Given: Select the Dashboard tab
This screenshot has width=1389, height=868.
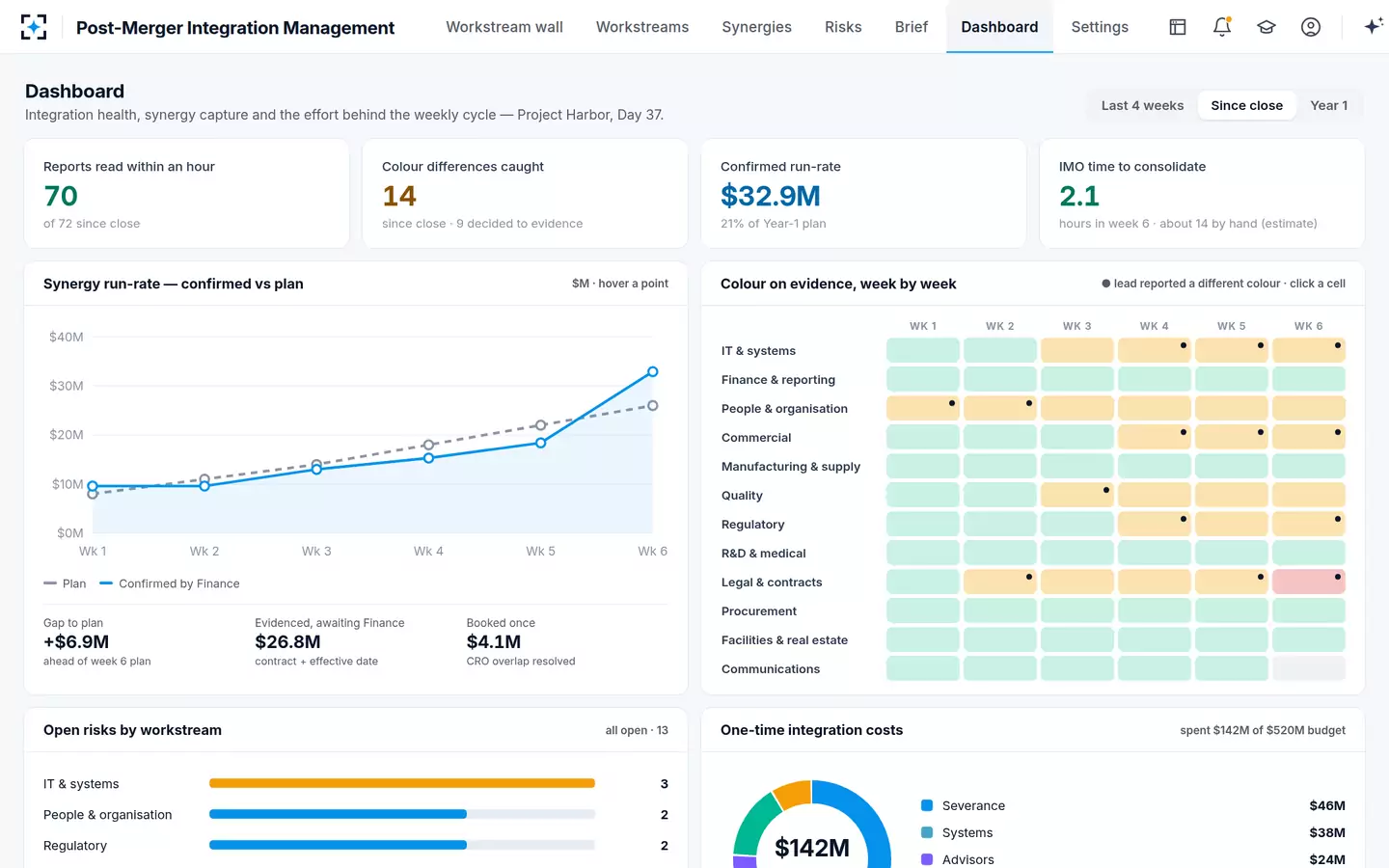Looking at the screenshot, I should point(999,27).
